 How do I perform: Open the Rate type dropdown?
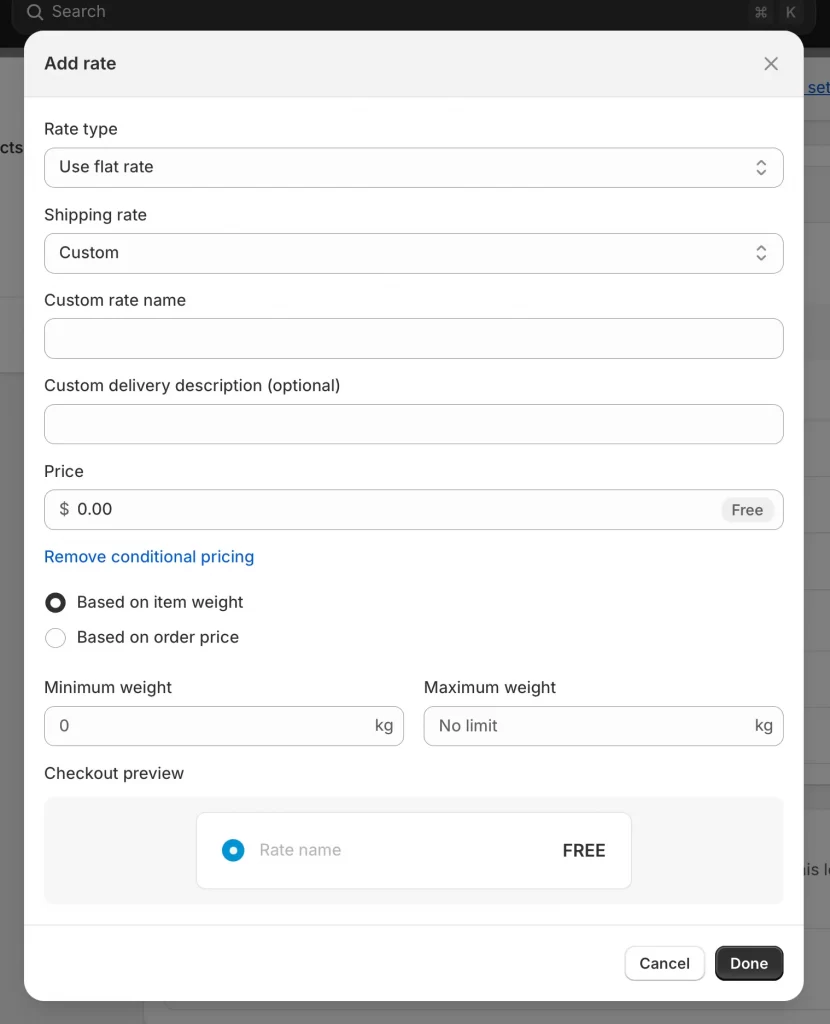coord(400,168)
